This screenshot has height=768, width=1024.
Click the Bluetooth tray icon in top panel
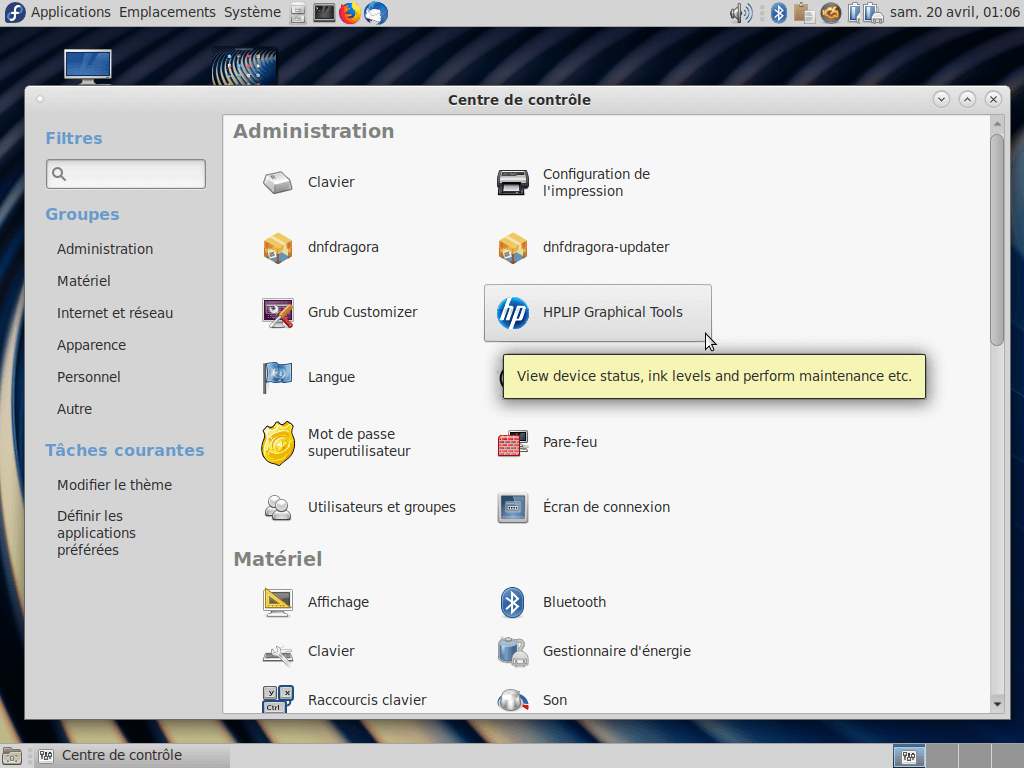[x=778, y=12]
